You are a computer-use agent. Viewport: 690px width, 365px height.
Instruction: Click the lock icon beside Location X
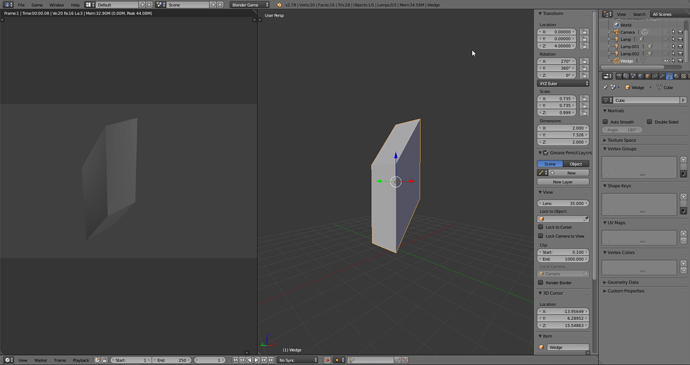click(584, 32)
